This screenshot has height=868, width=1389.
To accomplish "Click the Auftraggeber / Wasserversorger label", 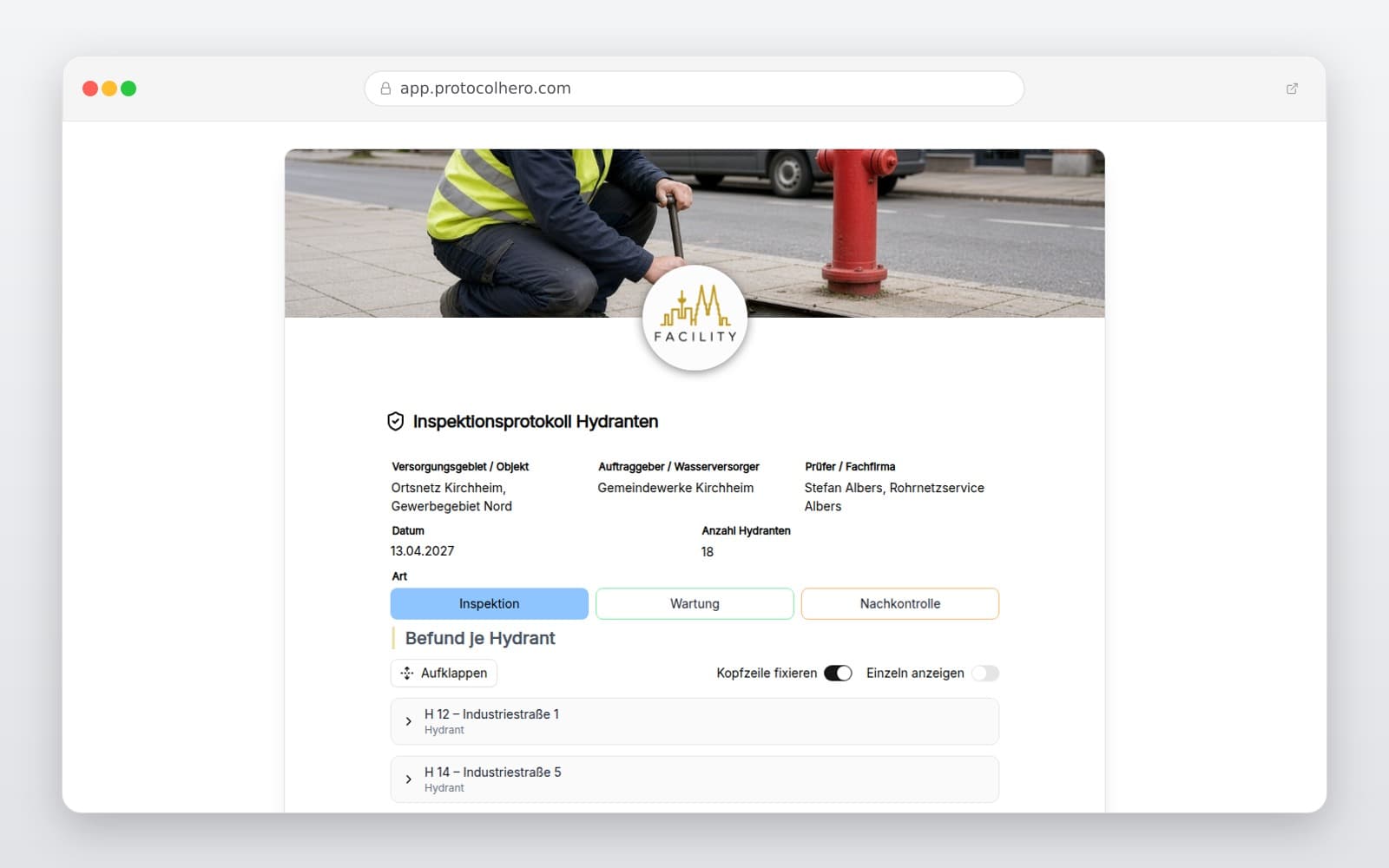I will tap(679, 467).
